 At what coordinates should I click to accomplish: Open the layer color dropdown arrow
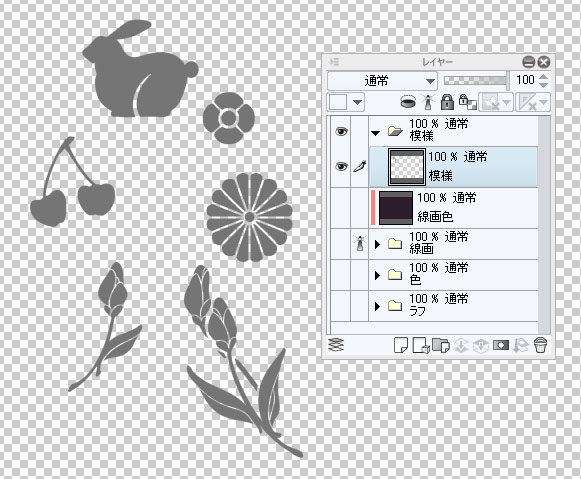coord(357,102)
